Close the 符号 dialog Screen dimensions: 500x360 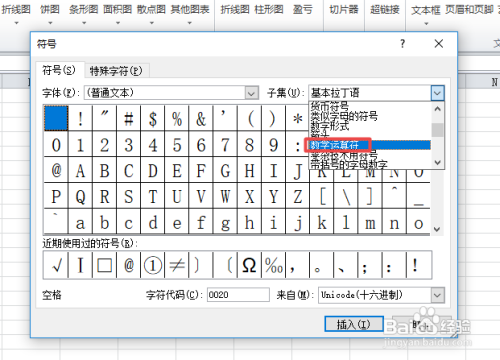[439, 44]
